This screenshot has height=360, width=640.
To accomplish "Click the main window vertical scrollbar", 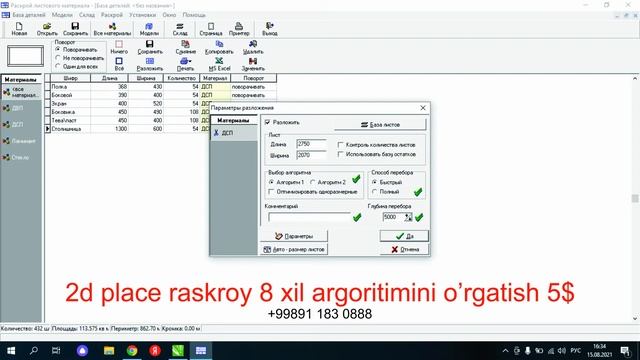I will click(635, 198).
